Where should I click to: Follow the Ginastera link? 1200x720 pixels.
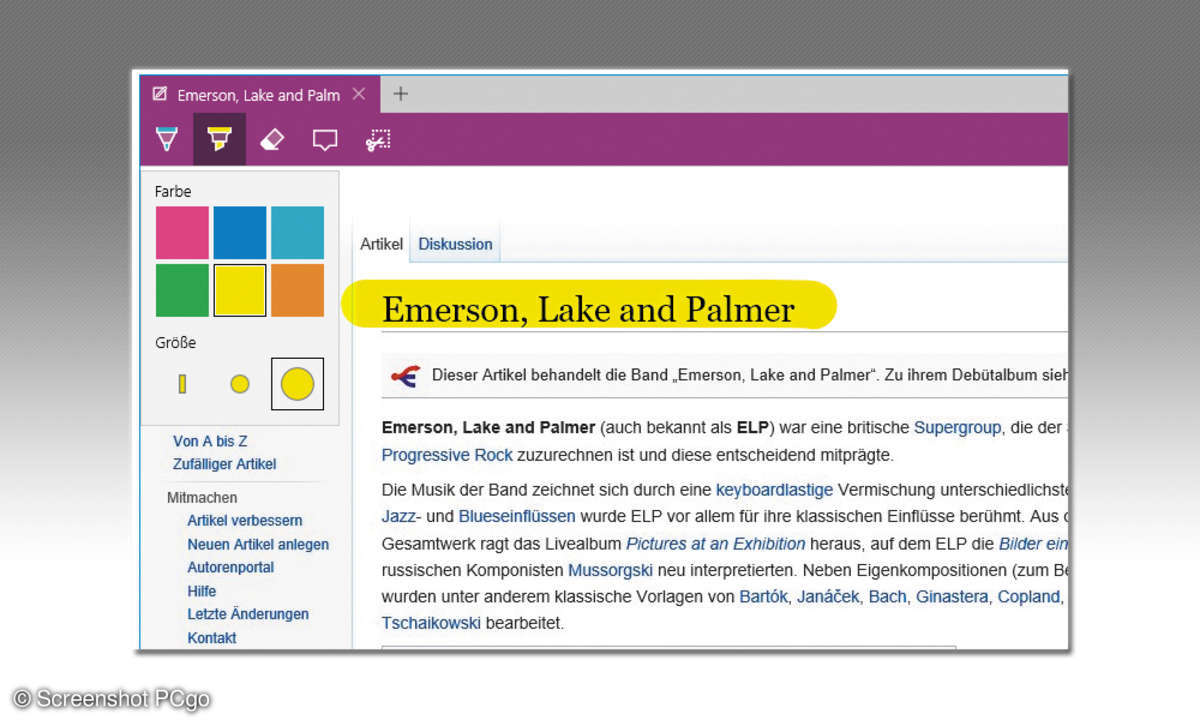pyautogui.click(x=951, y=596)
